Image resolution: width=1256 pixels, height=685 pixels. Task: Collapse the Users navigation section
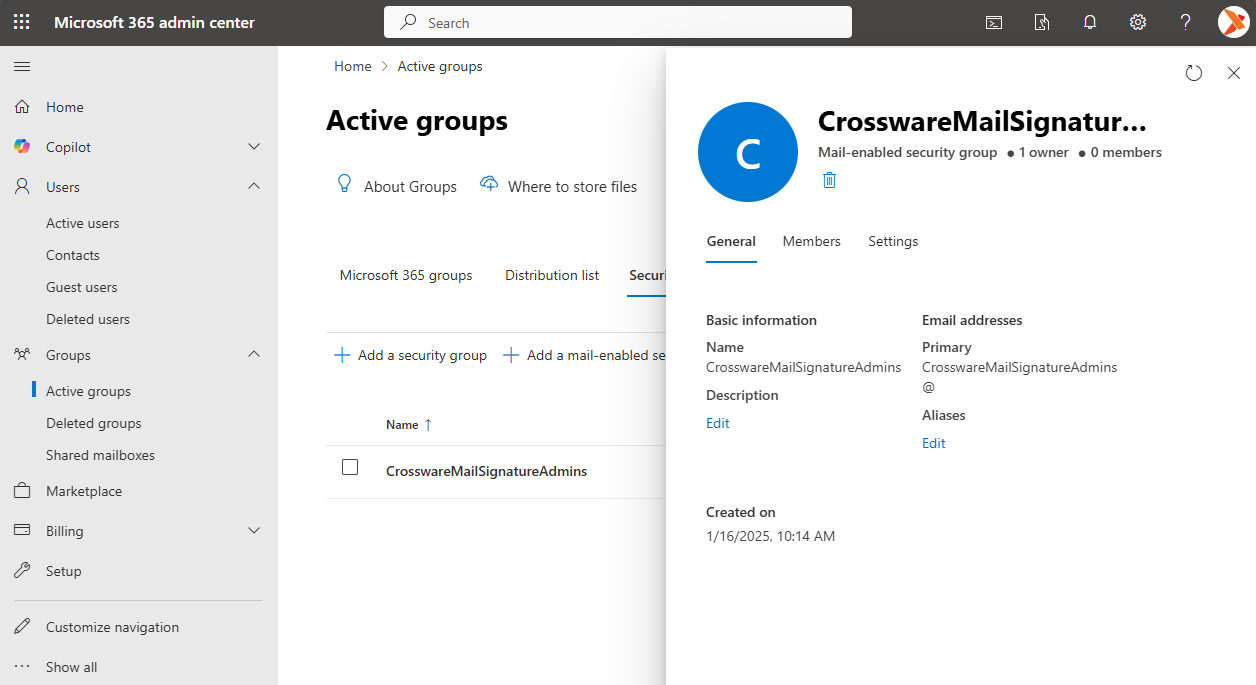tap(254, 187)
